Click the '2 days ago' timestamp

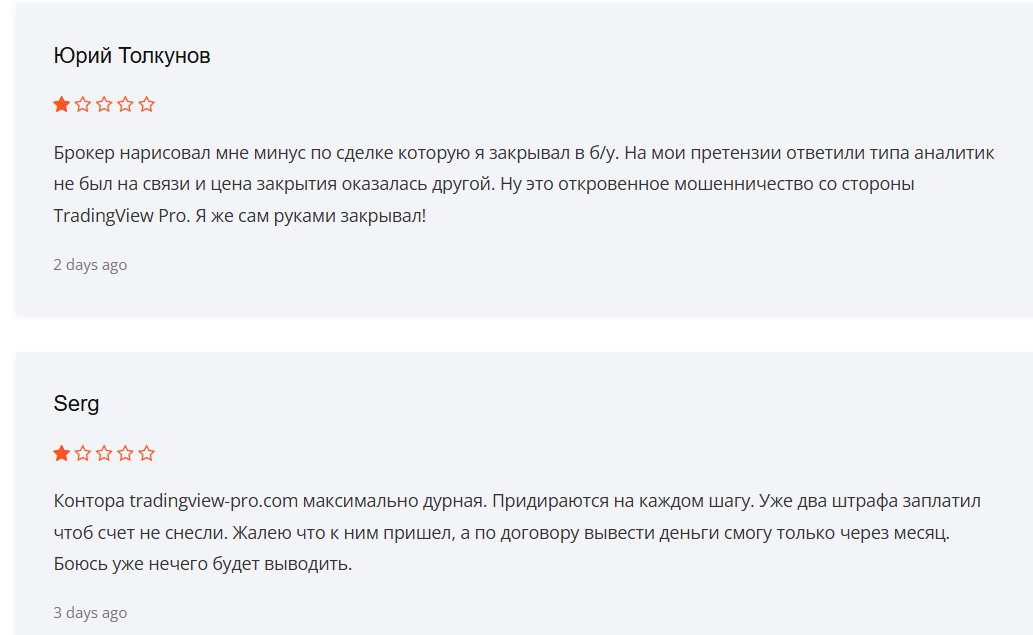point(90,265)
